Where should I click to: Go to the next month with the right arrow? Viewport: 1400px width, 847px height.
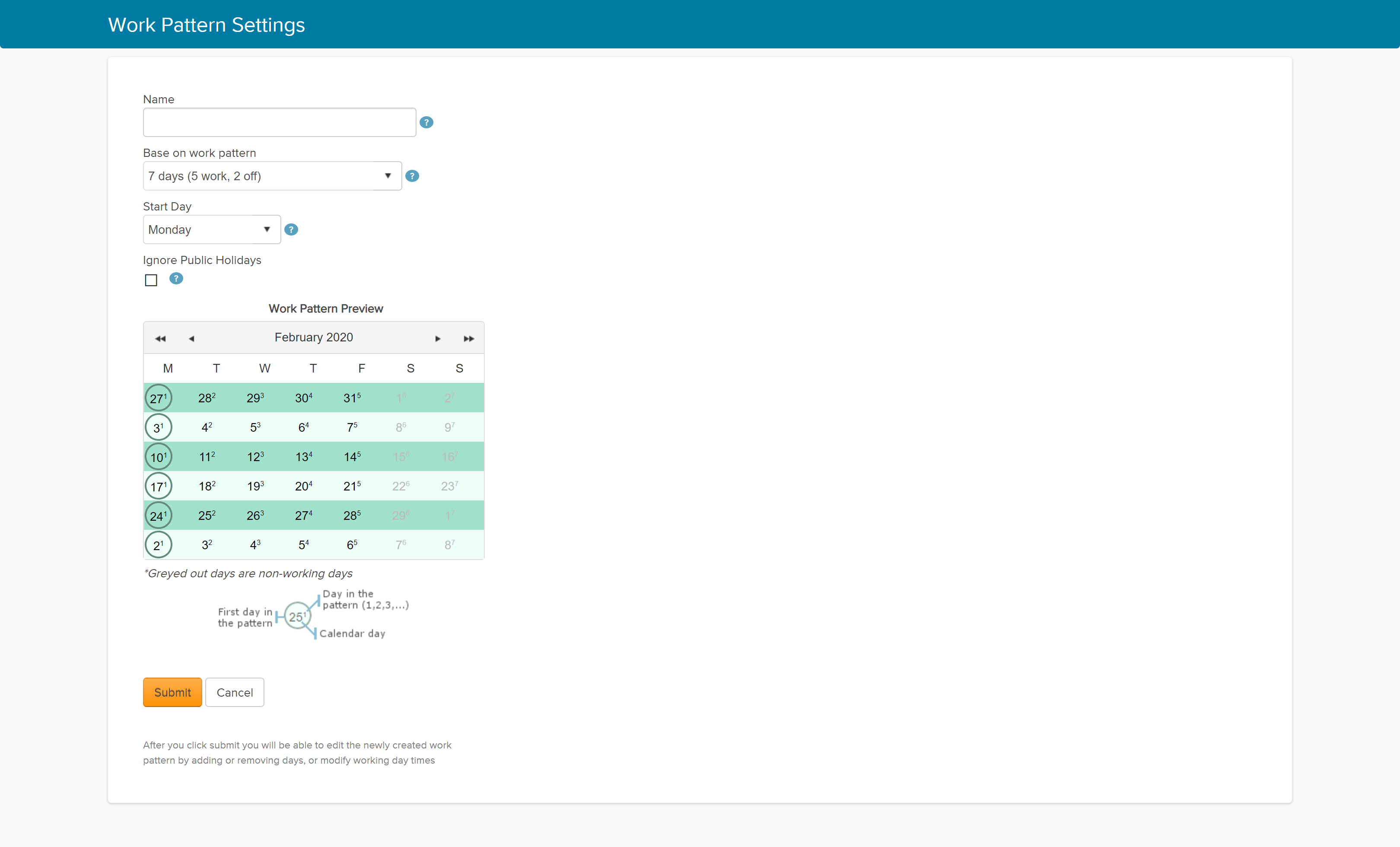tap(437, 338)
